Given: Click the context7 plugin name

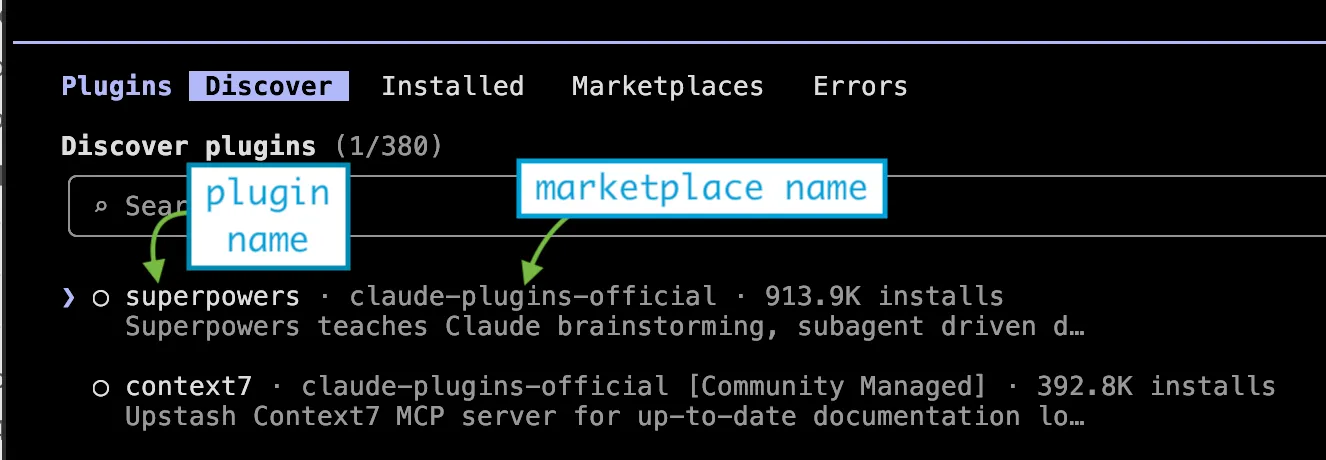Looking at the screenshot, I should [x=188, y=387].
